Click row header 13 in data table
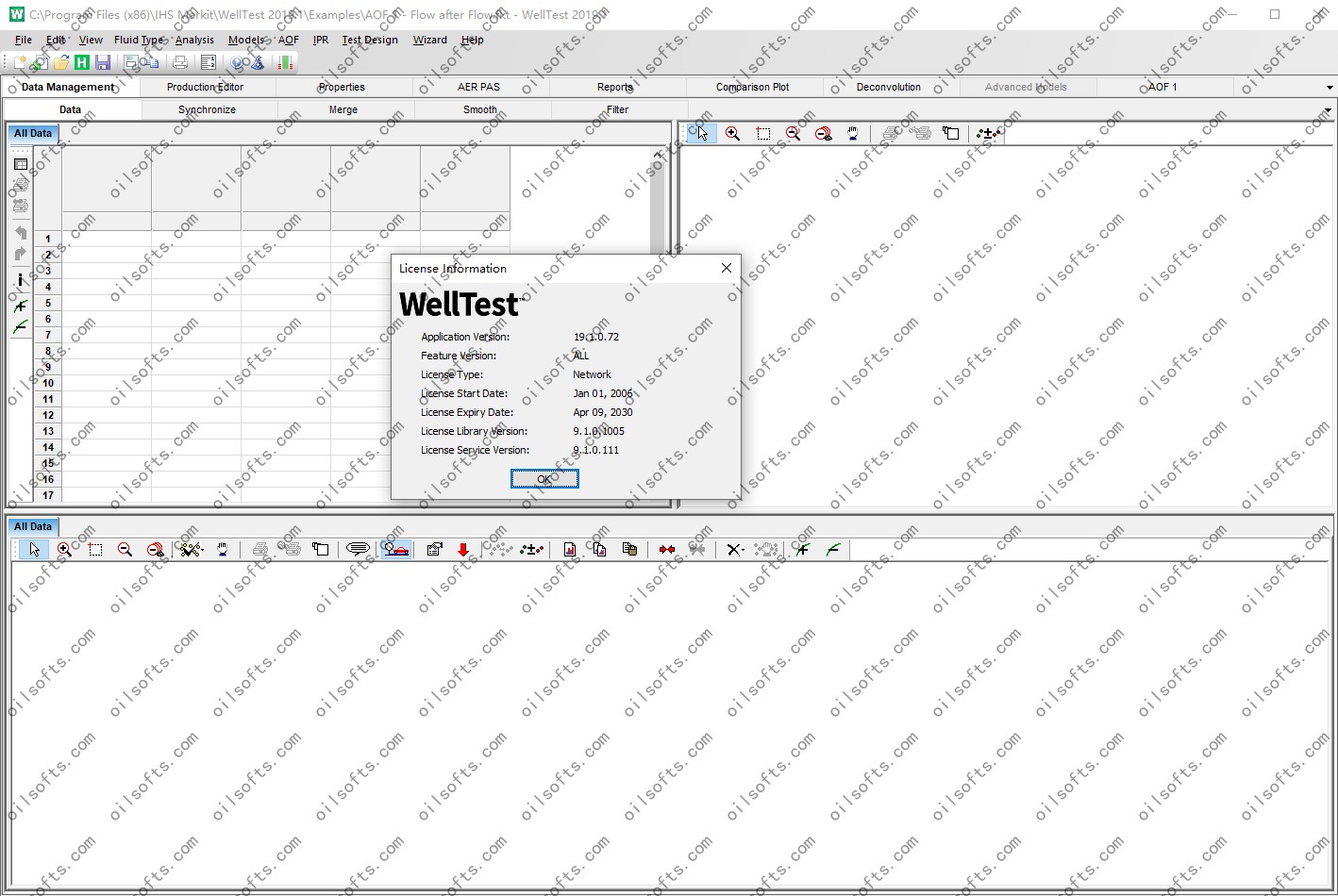Viewport: 1338px width, 896px height. [x=48, y=431]
